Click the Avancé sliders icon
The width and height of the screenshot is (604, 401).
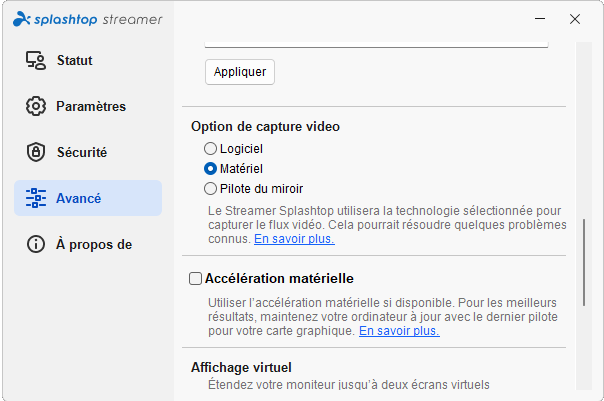point(36,198)
